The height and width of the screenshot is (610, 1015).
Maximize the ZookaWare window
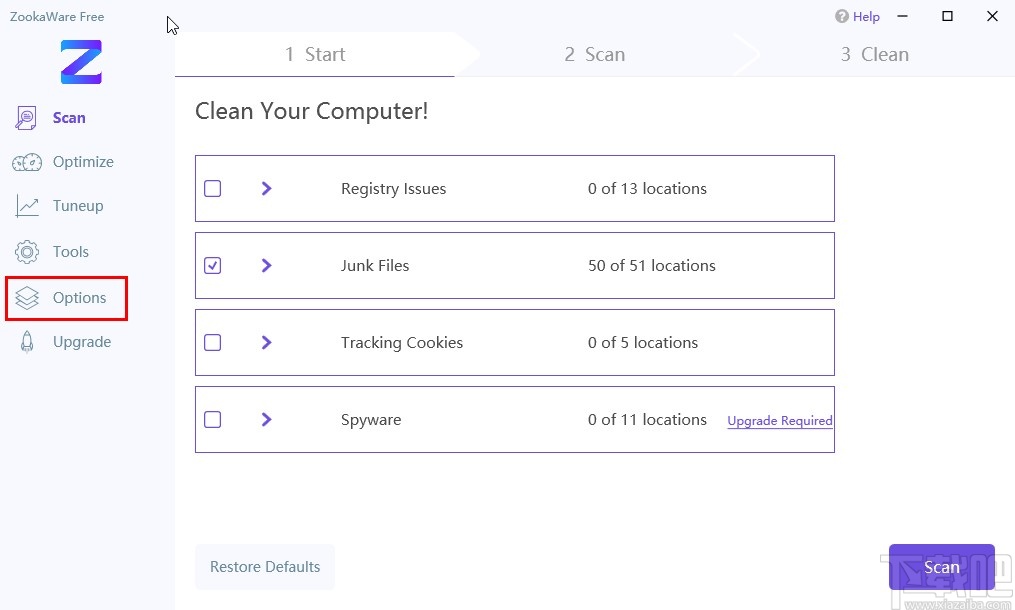click(947, 16)
